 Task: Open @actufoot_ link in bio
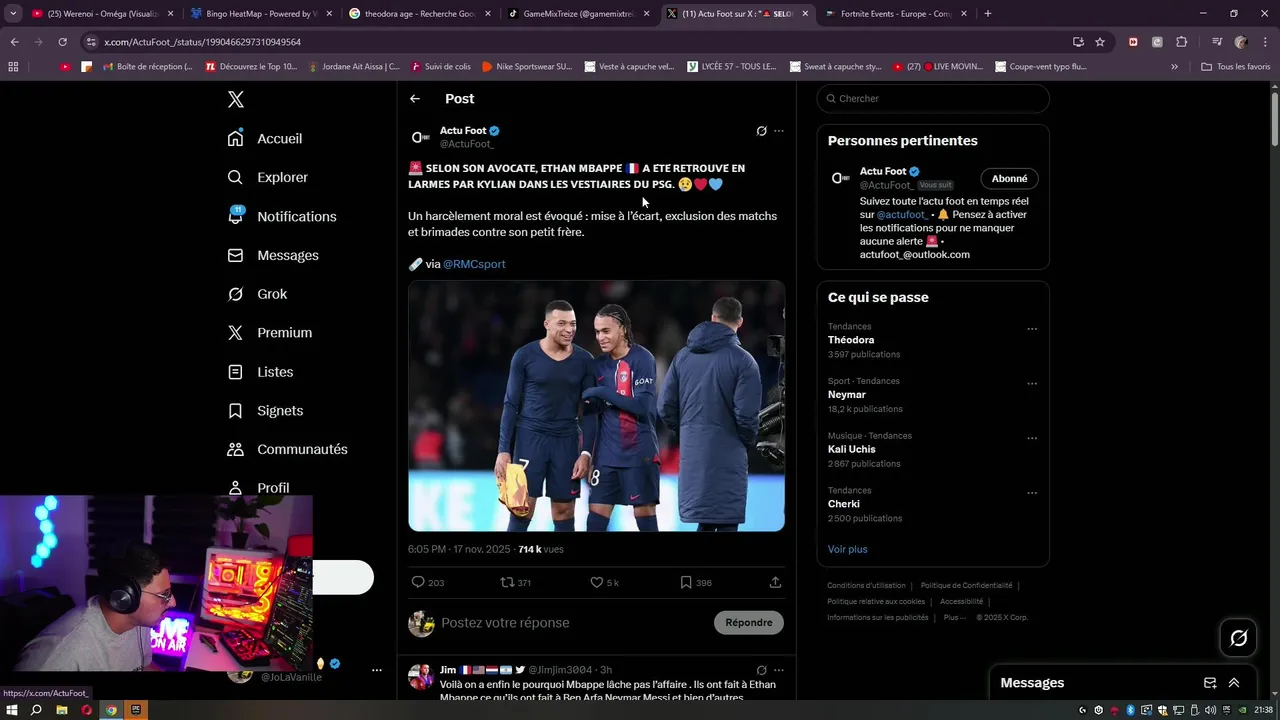(903, 214)
